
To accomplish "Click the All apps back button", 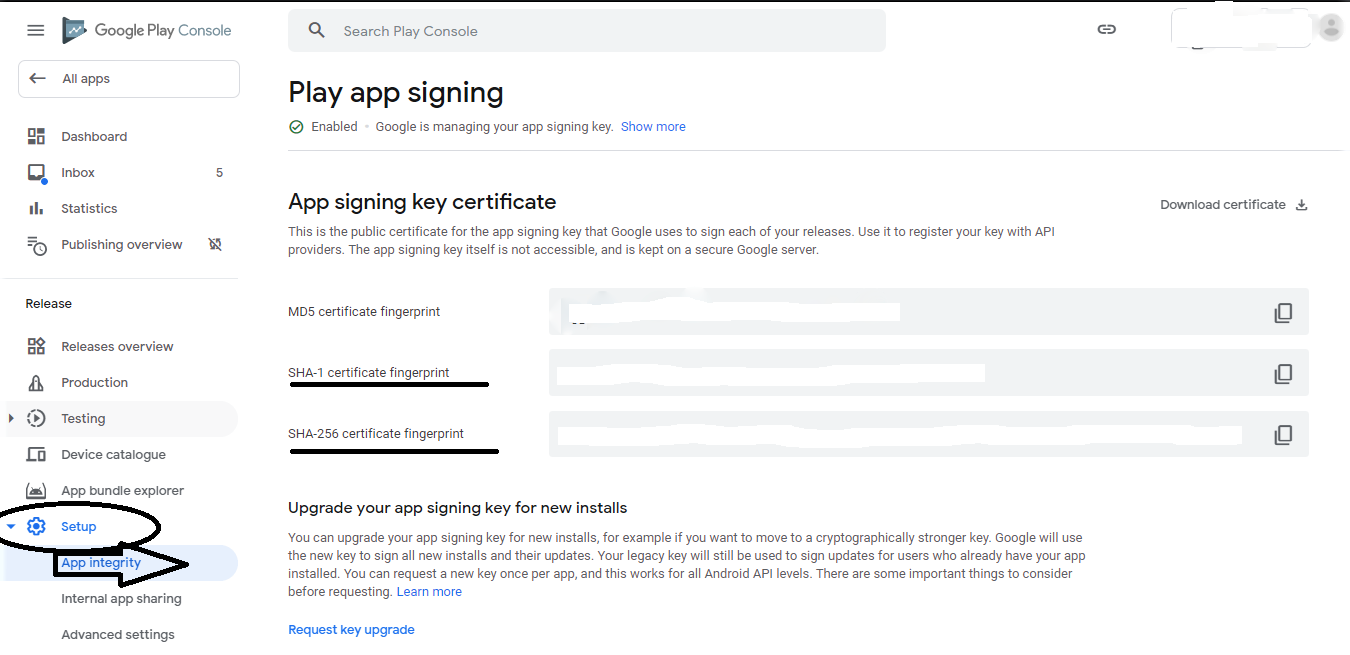I will 128,79.
